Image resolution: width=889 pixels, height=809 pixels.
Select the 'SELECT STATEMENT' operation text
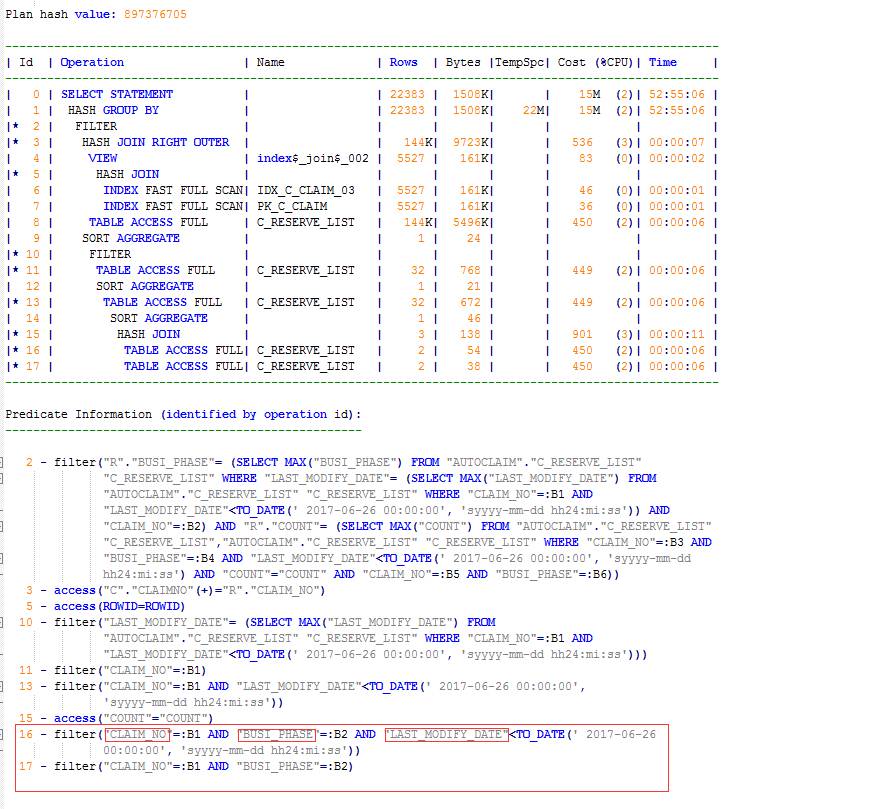tap(117, 94)
